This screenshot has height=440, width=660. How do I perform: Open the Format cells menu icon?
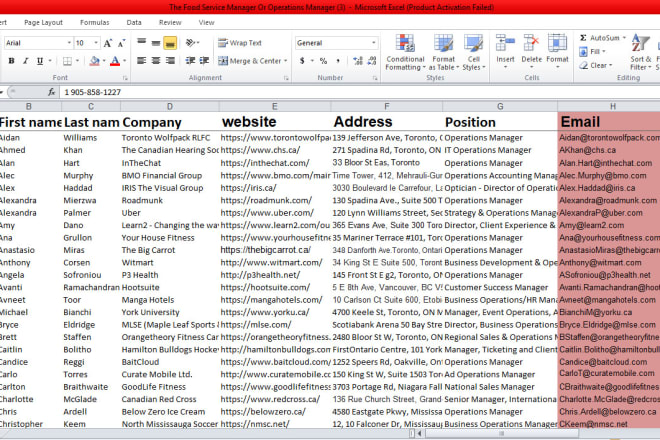[x=557, y=43]
